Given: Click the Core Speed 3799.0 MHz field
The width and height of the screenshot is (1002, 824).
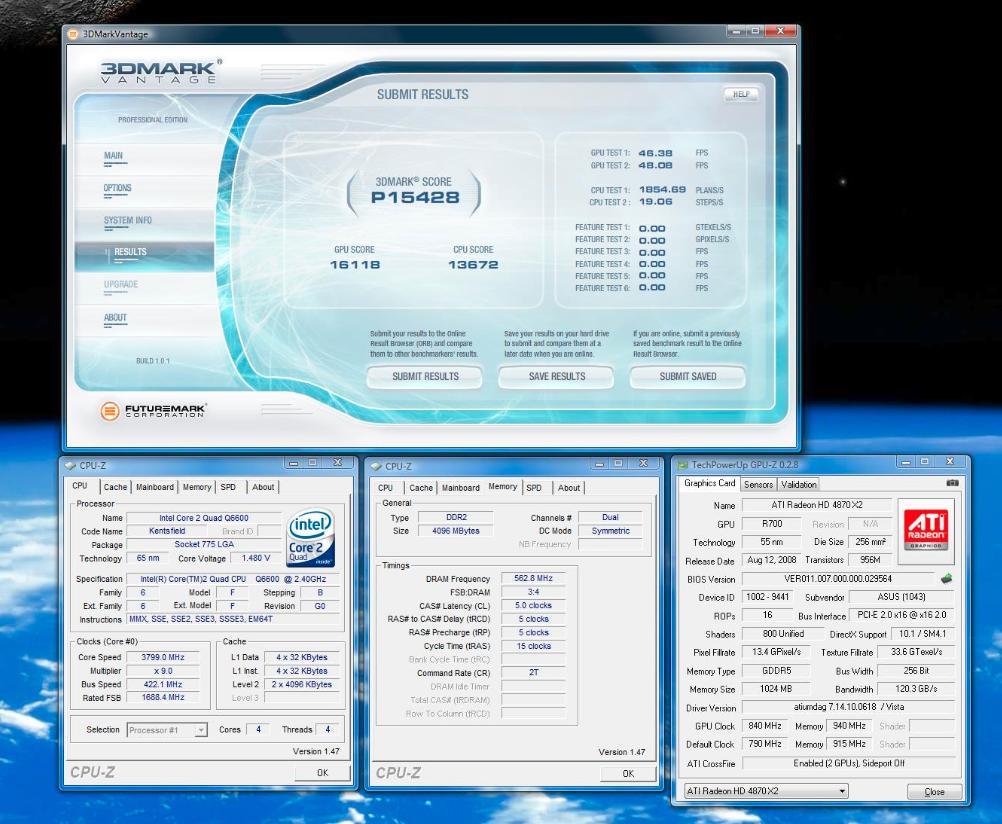Looking at the screenshot, I should [163, 657].
